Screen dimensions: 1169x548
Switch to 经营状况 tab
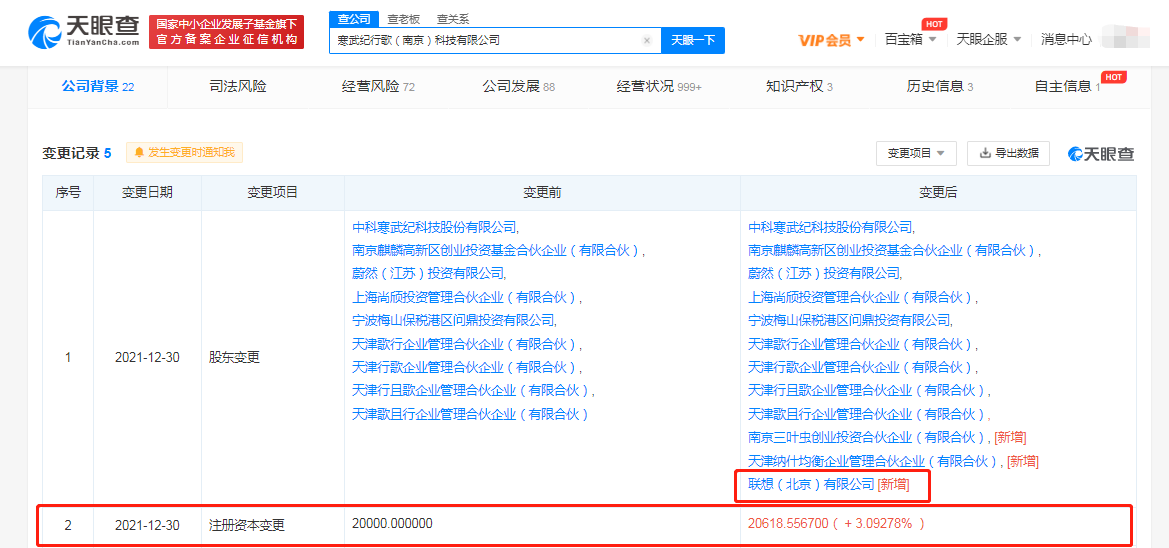pyautogui.click(x=659, y=86)
